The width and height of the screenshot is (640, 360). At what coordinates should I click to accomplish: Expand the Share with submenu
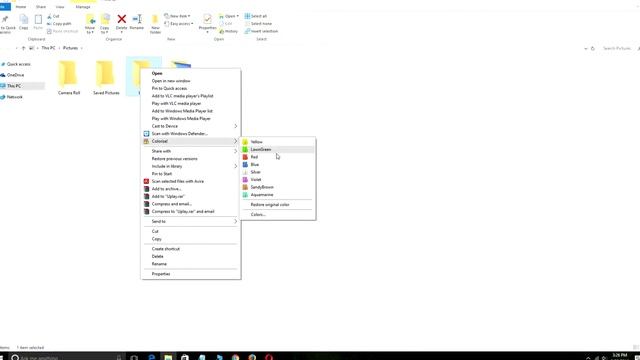[191, 151]
